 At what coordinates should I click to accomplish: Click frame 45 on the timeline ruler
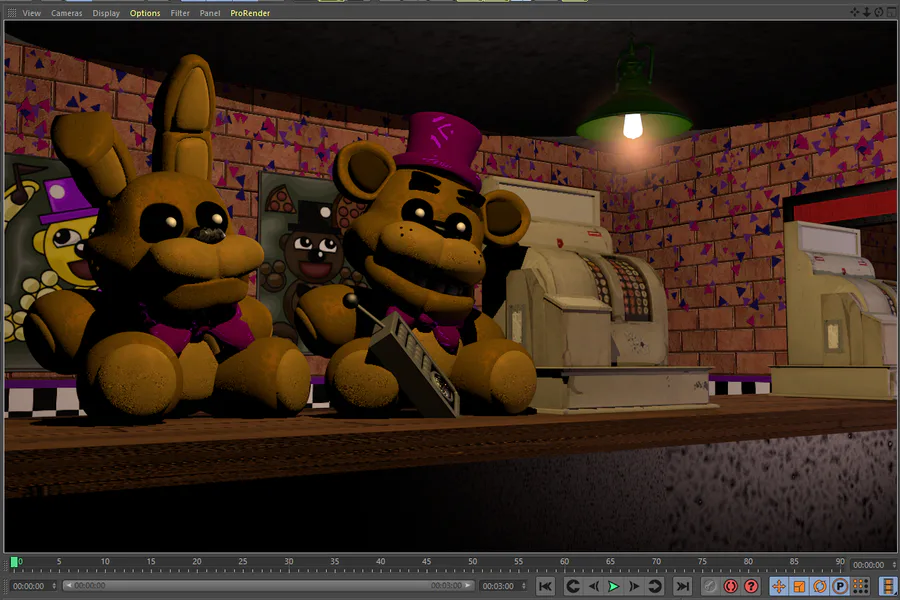426,562
